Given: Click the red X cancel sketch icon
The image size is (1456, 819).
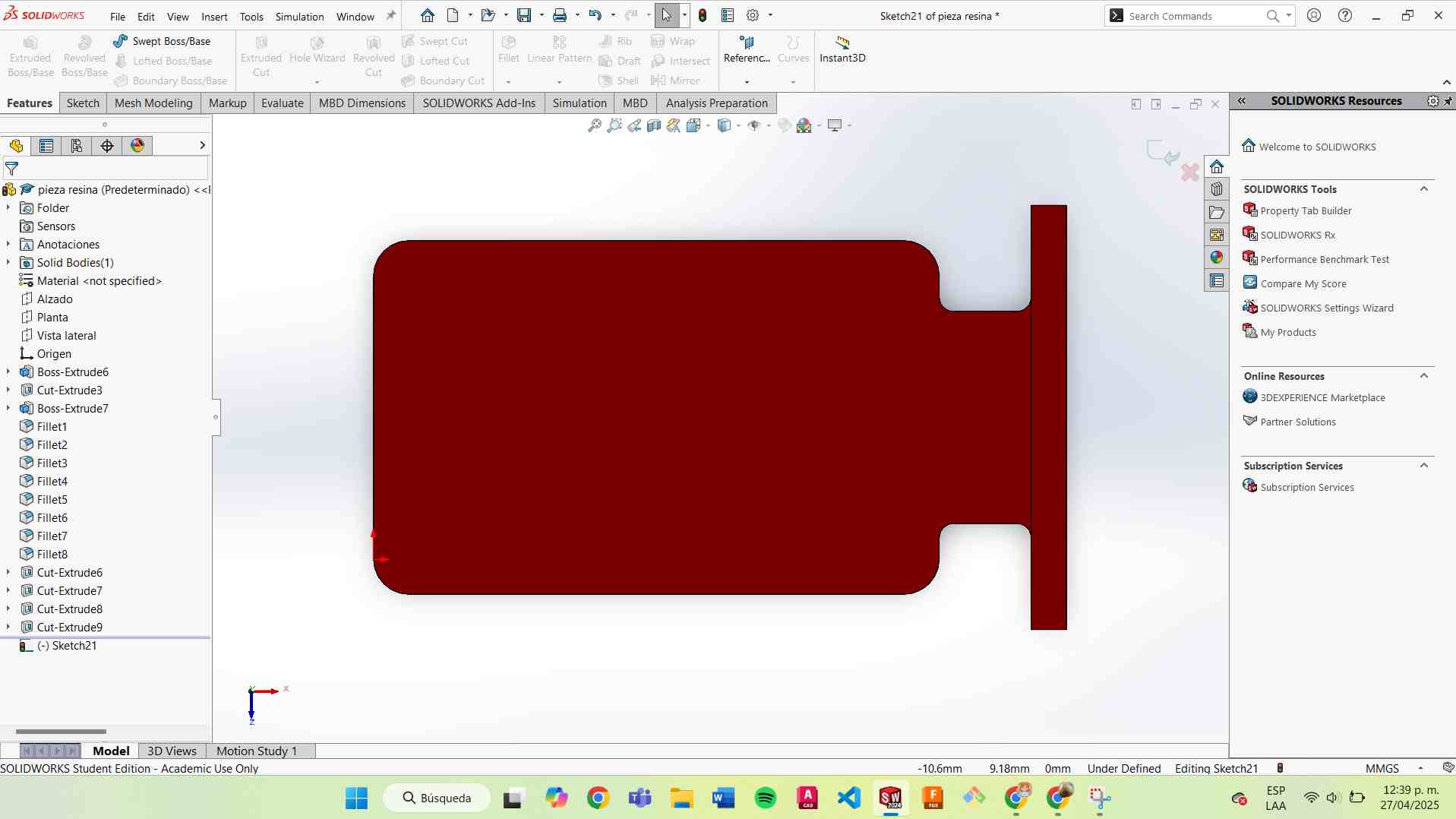Looking at the screenshot, I should click(x=1190, y=172).
